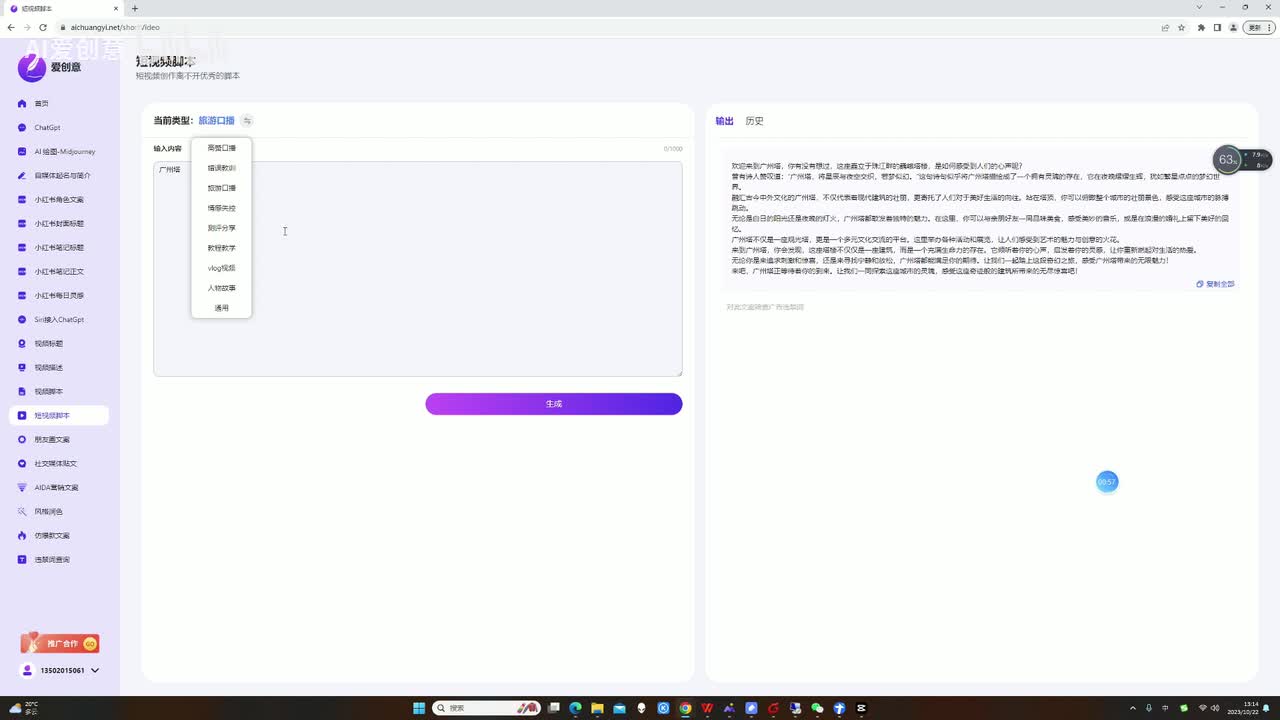Click the 首页 home icon in sidebar
The image size is (1280, 720).
(22, 104)
